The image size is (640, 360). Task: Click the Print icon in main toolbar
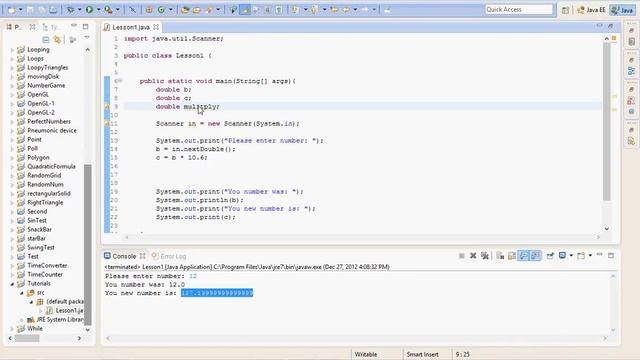(53, 9)
